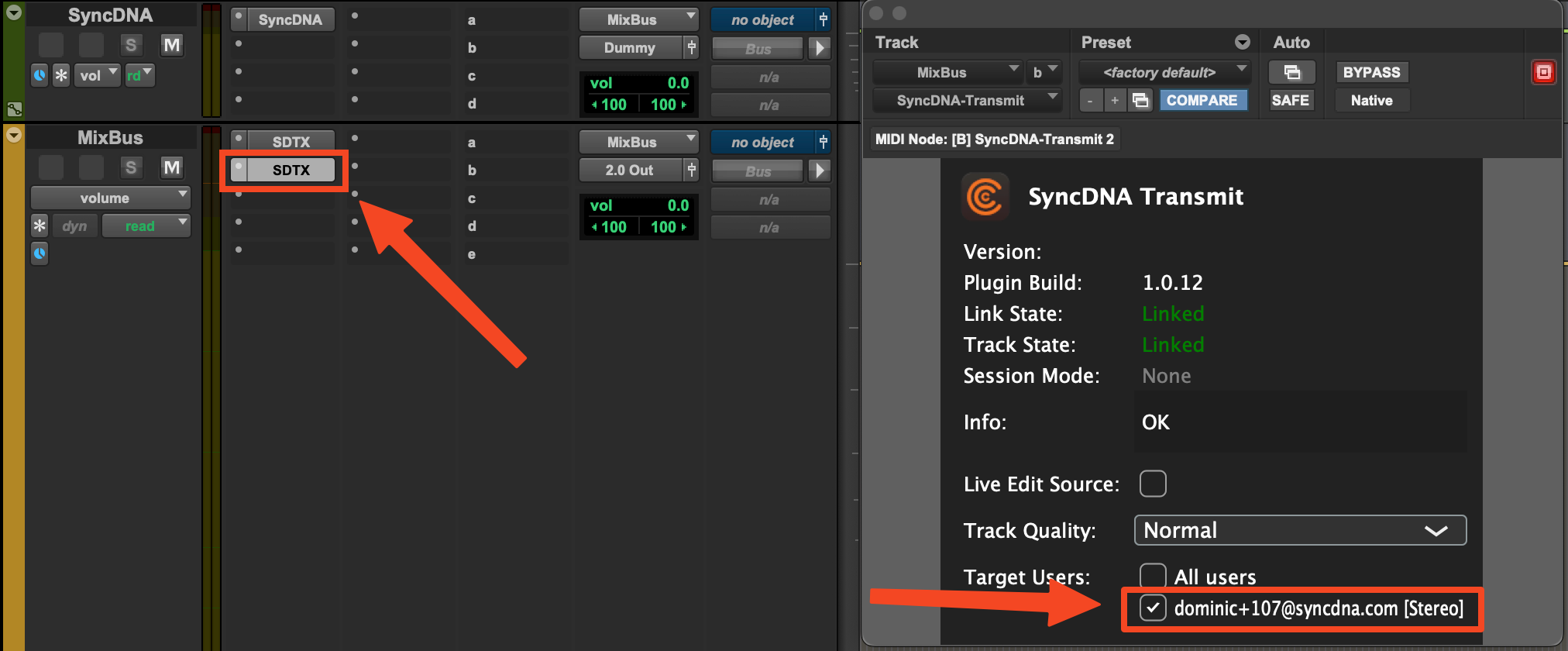
Task: Expand the MixBus volume view selector
Action: pos(110,198)
